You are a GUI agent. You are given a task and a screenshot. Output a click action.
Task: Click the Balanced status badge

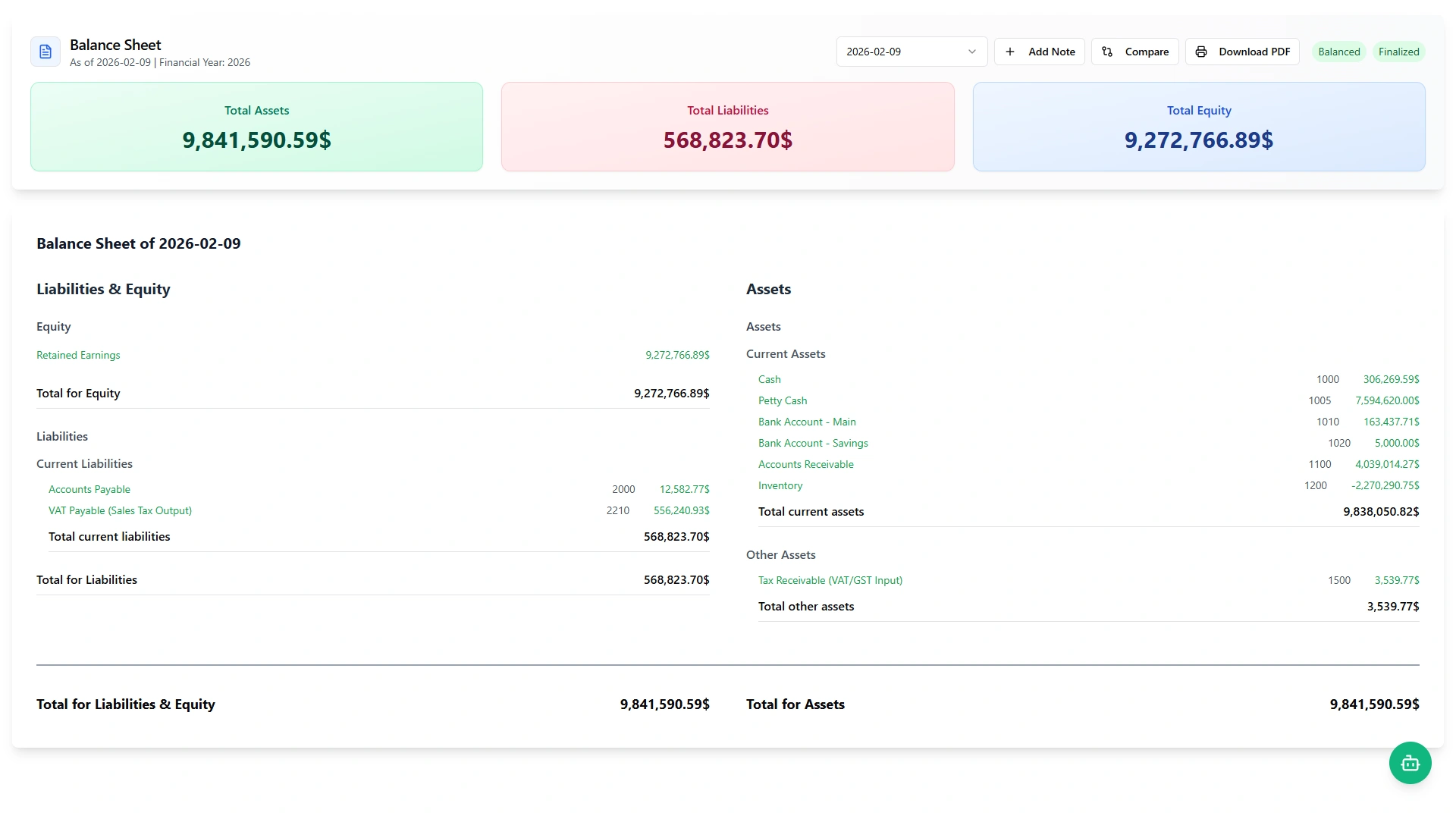click(x=1338, y=52)
